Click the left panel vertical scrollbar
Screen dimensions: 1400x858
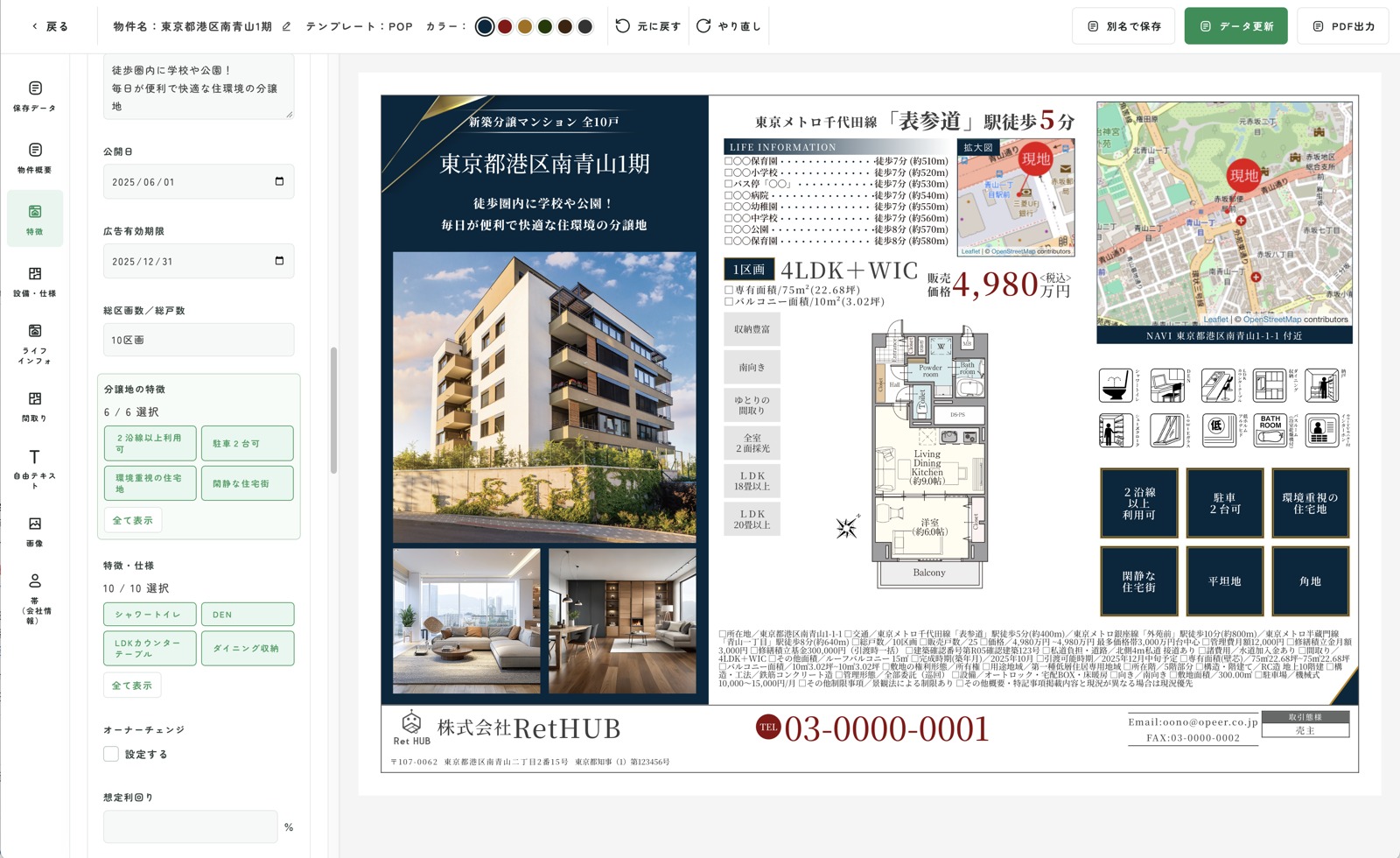pos(333,411)
